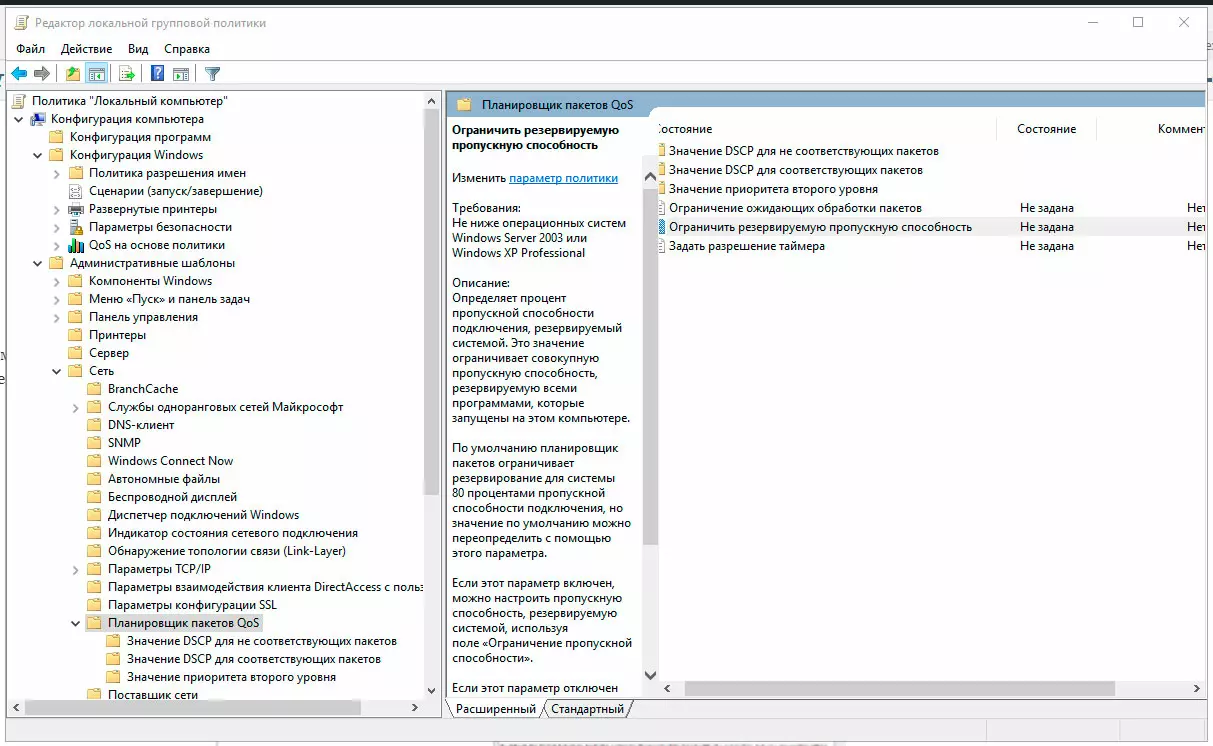Open Help via the blue question mark icon
Screen dimensions: 1213x746
click(157, 73)
